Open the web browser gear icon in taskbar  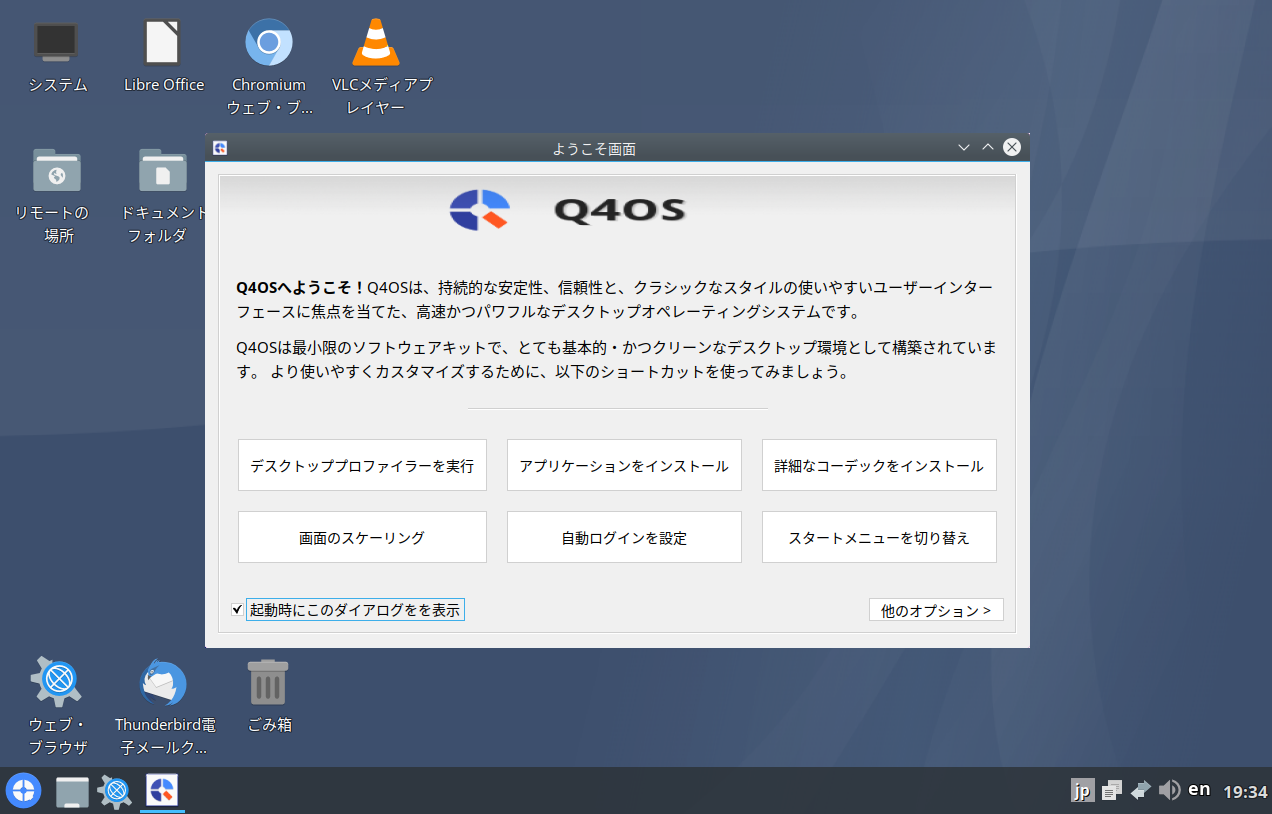(114, 790)
